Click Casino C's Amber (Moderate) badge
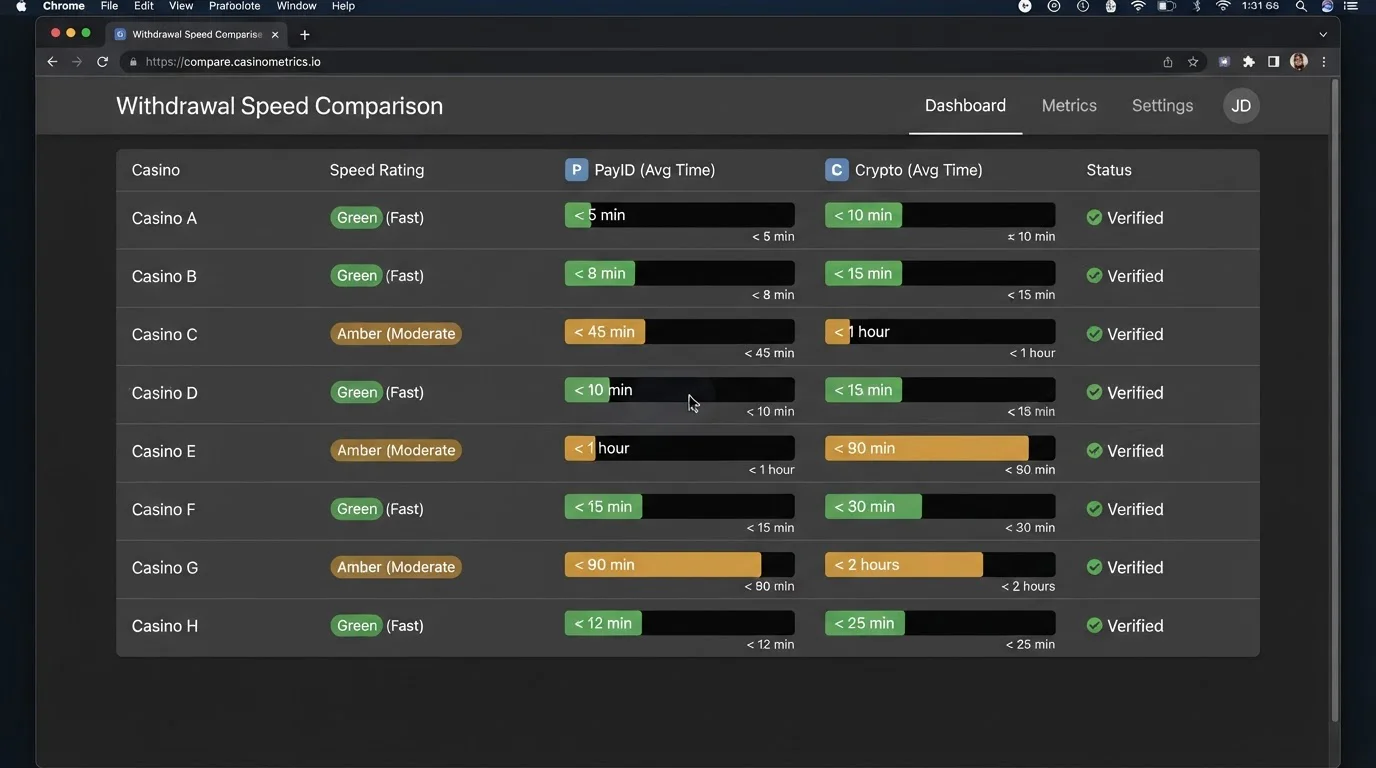This screenshot has height=768, width=1376. (396, 334)
